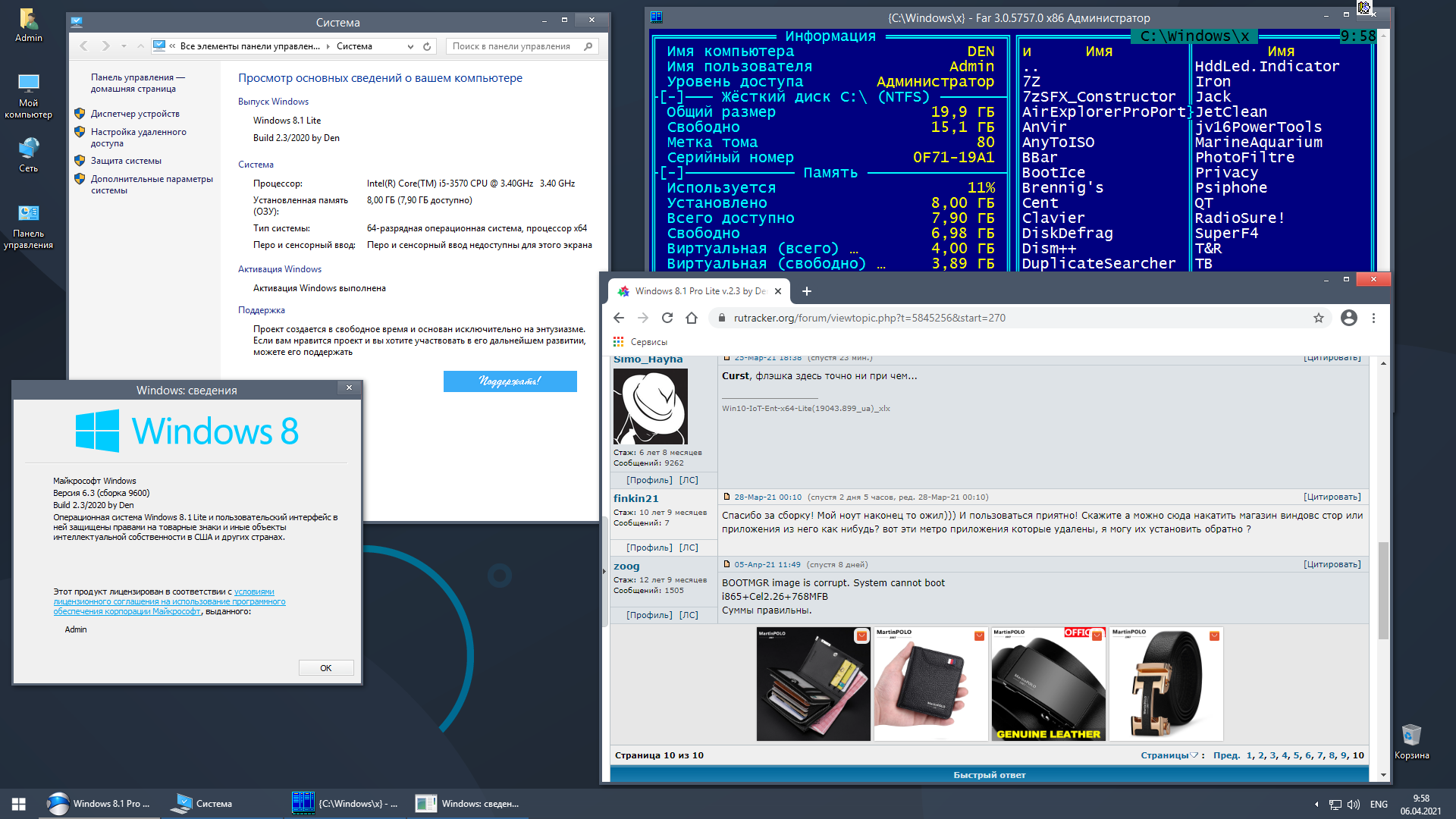Viewport: 1456px width, 819px height.
Task: Open the Защита системы link
Action: click(x=126, y=161)
